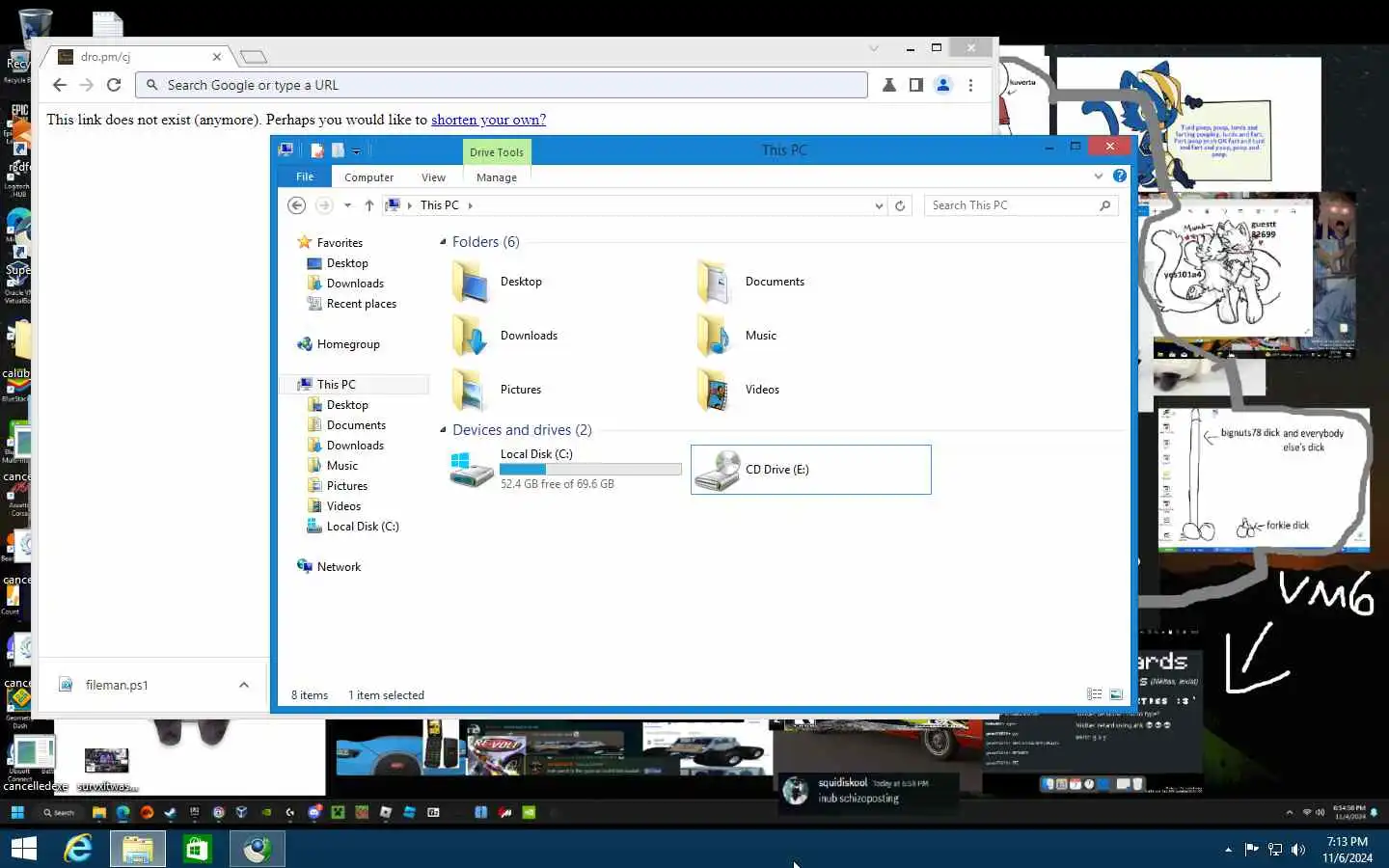The height and width of the screenshot is (868, 1389).
Task: Click the Windows Start button
Action: (x=24, y=849)
